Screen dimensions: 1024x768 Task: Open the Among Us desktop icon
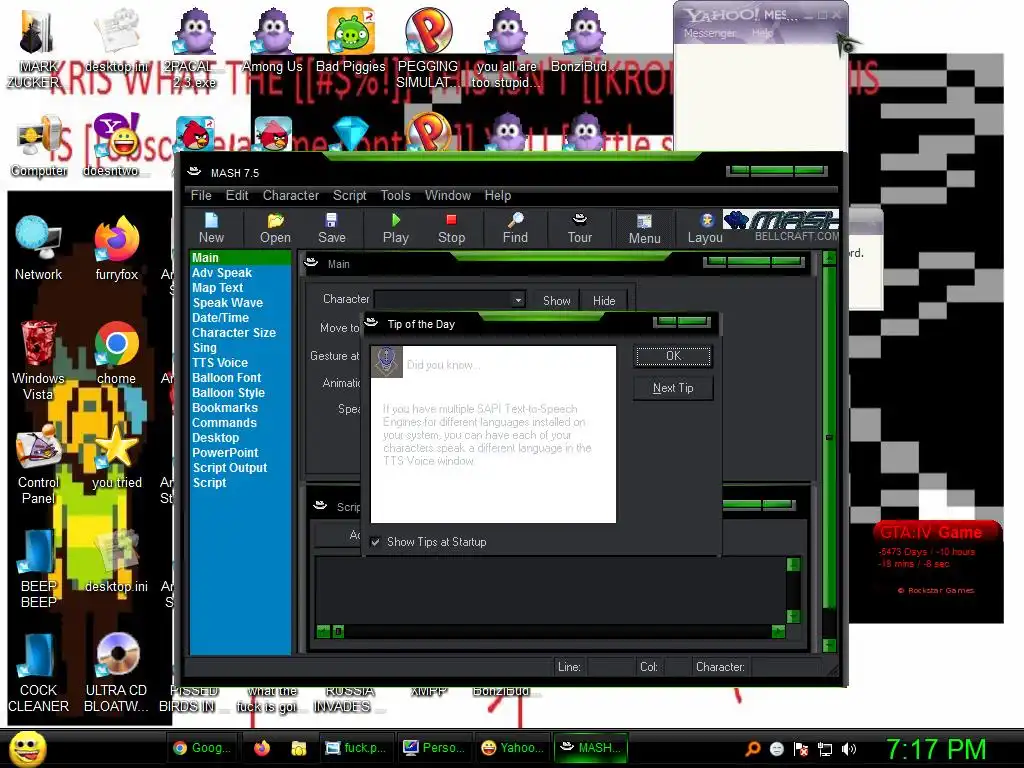point(272,40)
